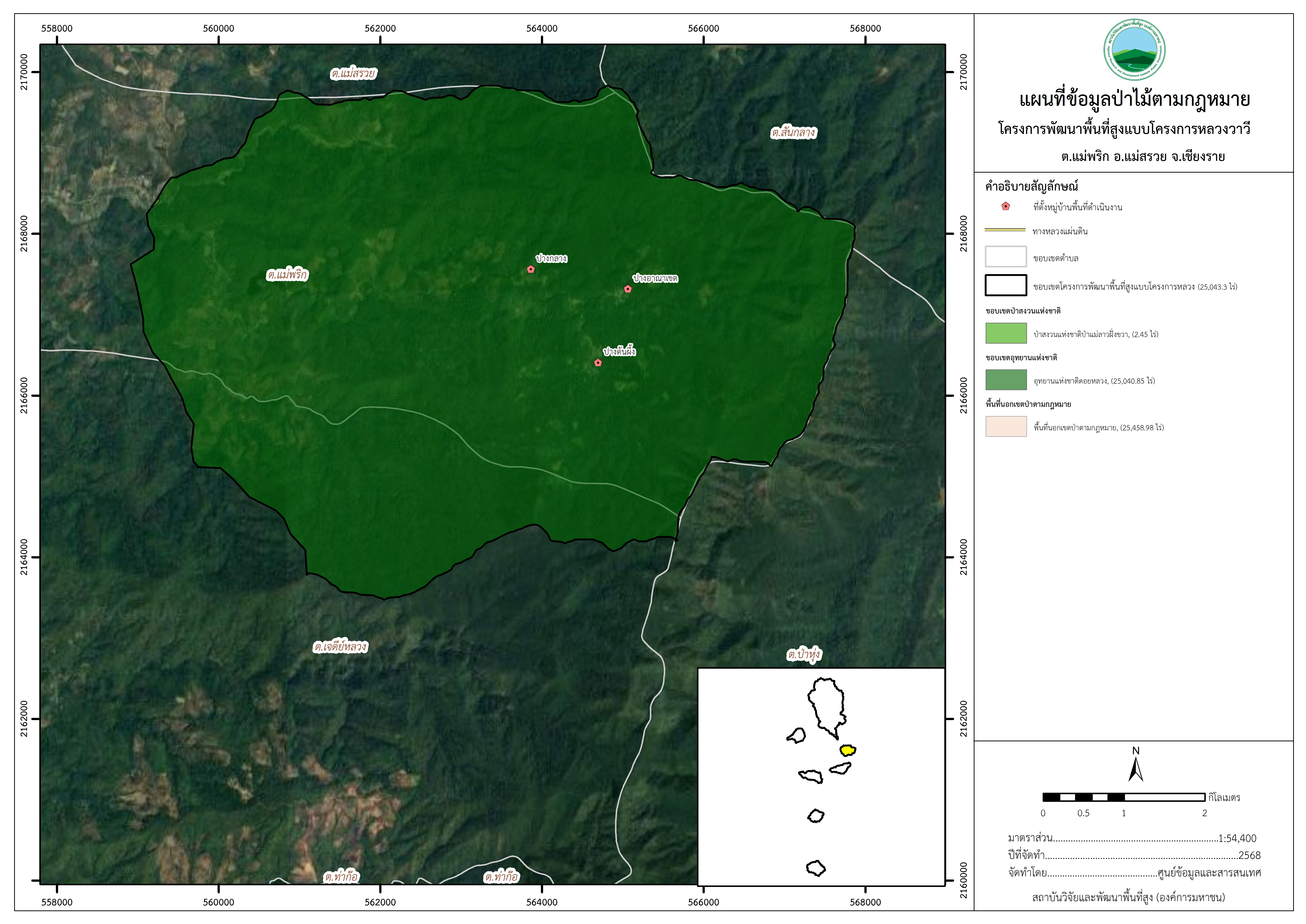Click the scale unit label กิโลเมตร
Image resolution: width=1306 pixels, height=924 pixels.
(1224, 798)
